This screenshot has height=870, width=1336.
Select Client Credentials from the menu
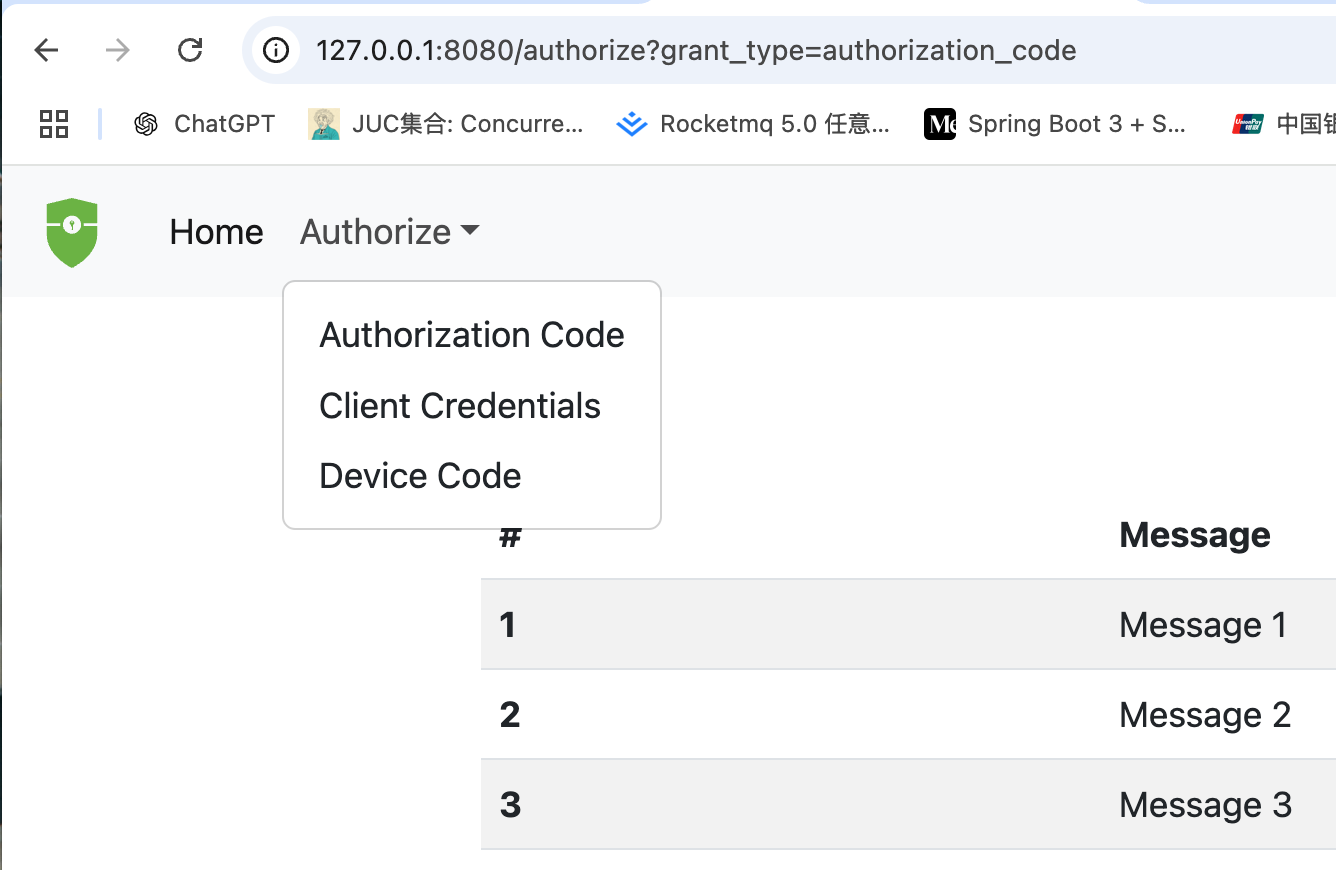click(x=459, y=405)
